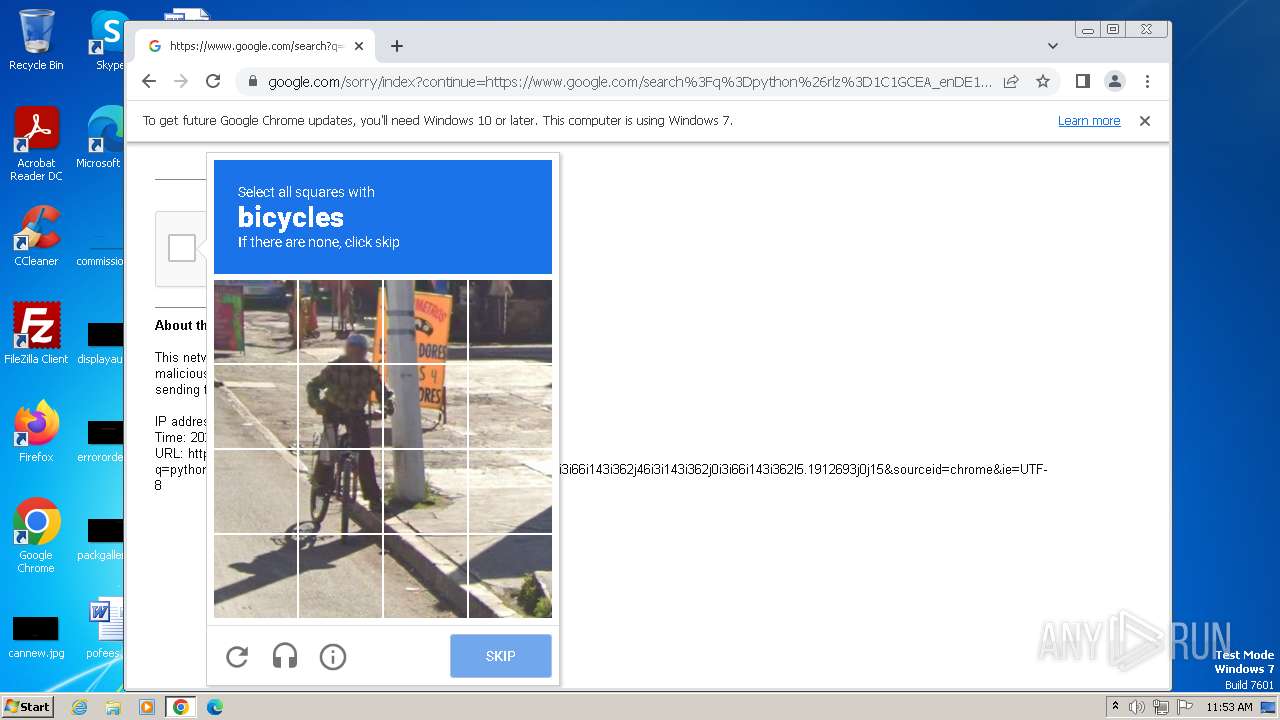Image resolution: width=1280 pixels, height=720 pixels.
Task: Share this page icon in address bar
Action: 1011,81
